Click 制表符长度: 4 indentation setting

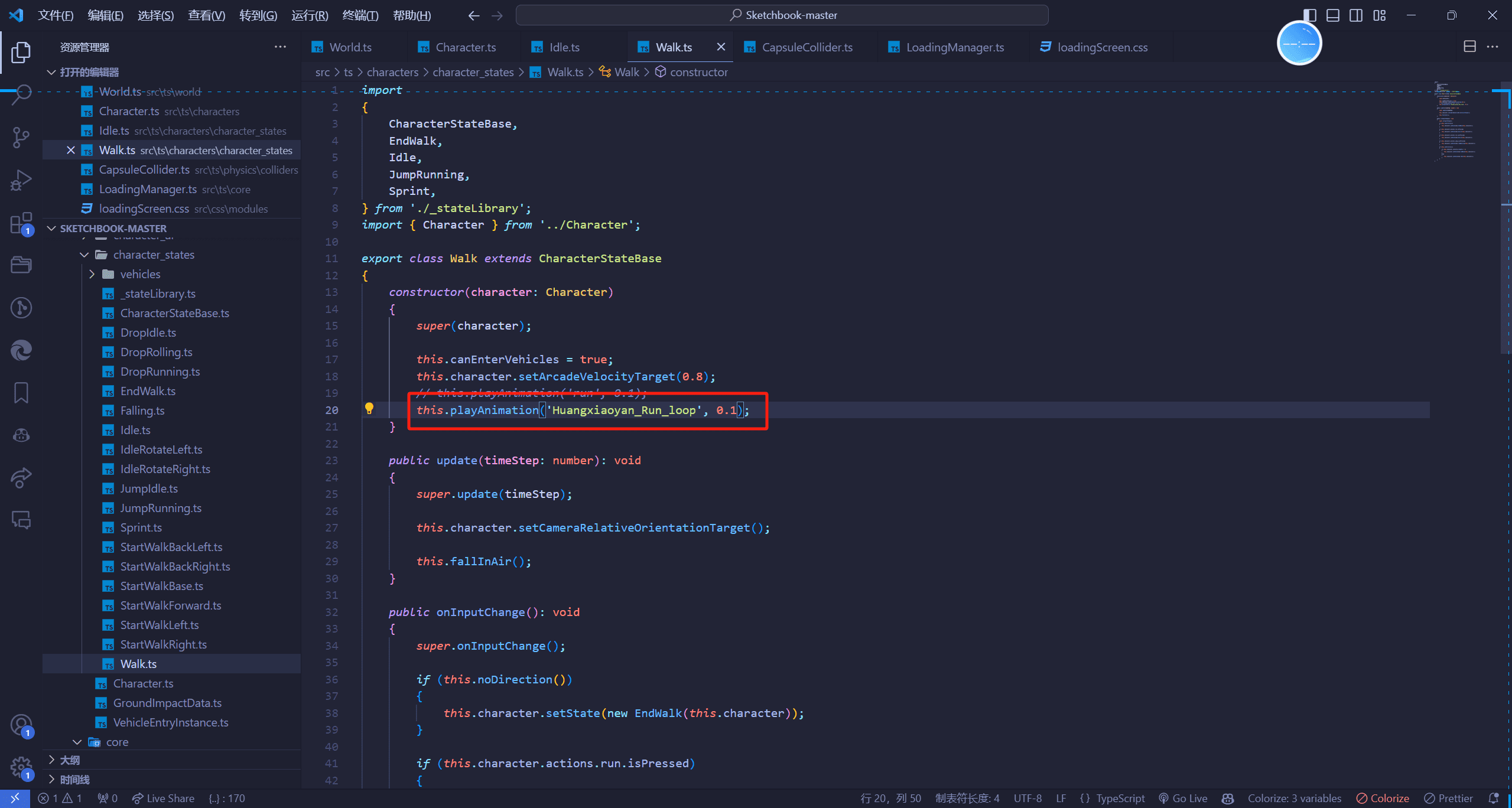967,798
